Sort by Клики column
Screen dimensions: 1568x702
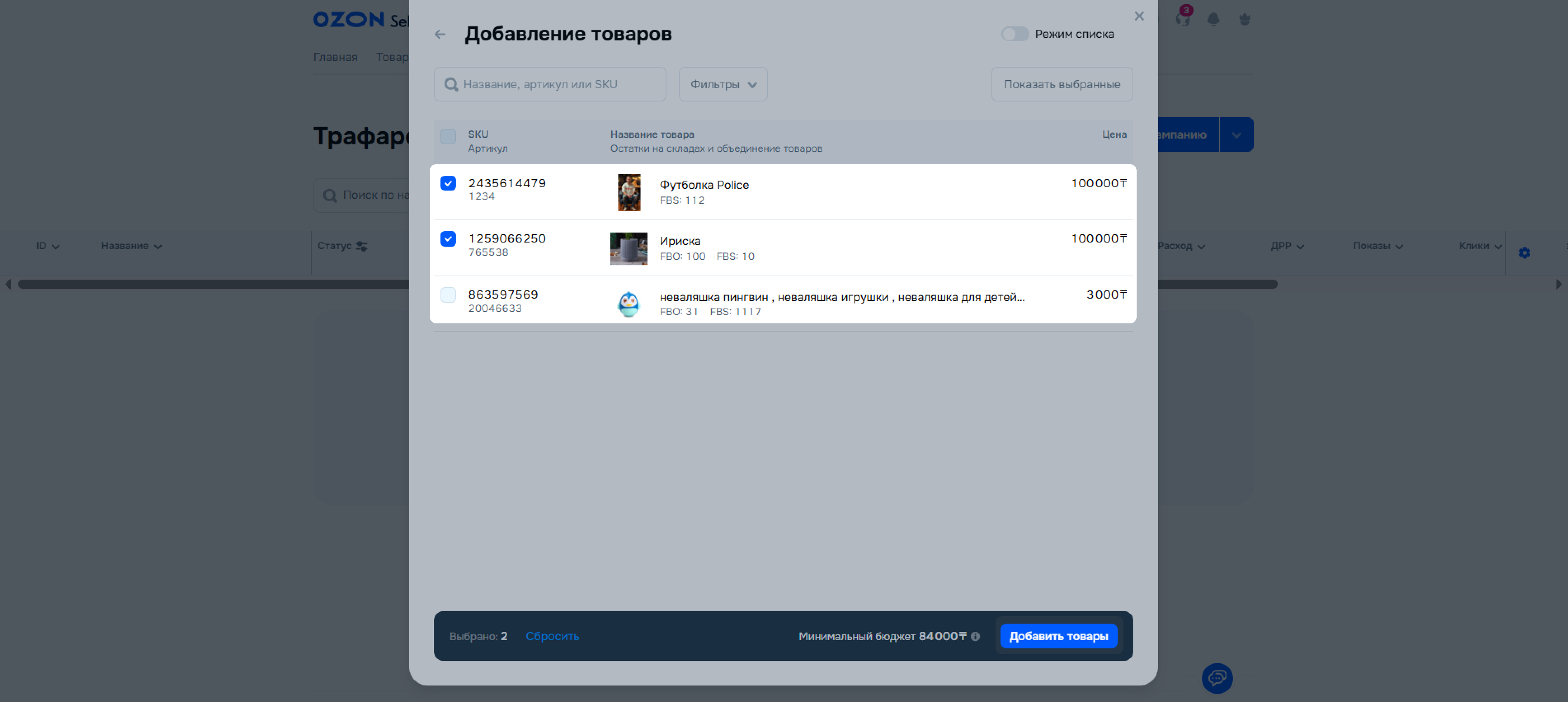point(1480,246)
